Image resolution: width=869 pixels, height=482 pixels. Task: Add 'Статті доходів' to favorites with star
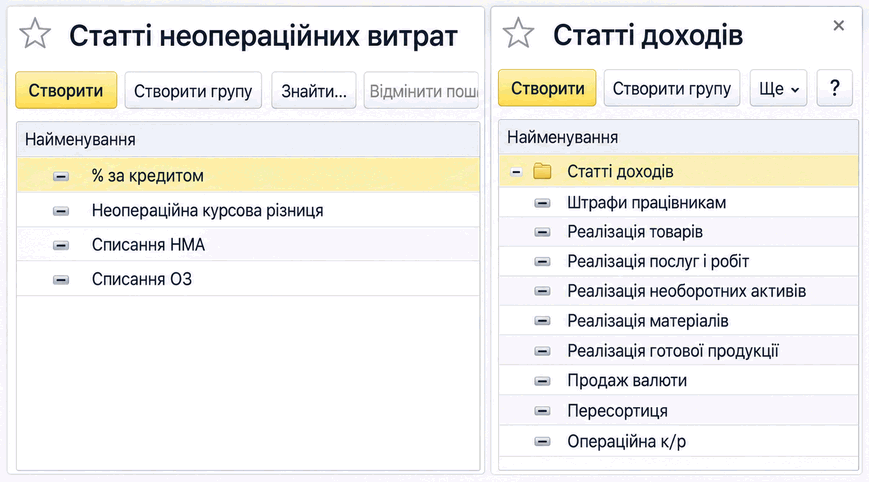click(x=518, y=33)
